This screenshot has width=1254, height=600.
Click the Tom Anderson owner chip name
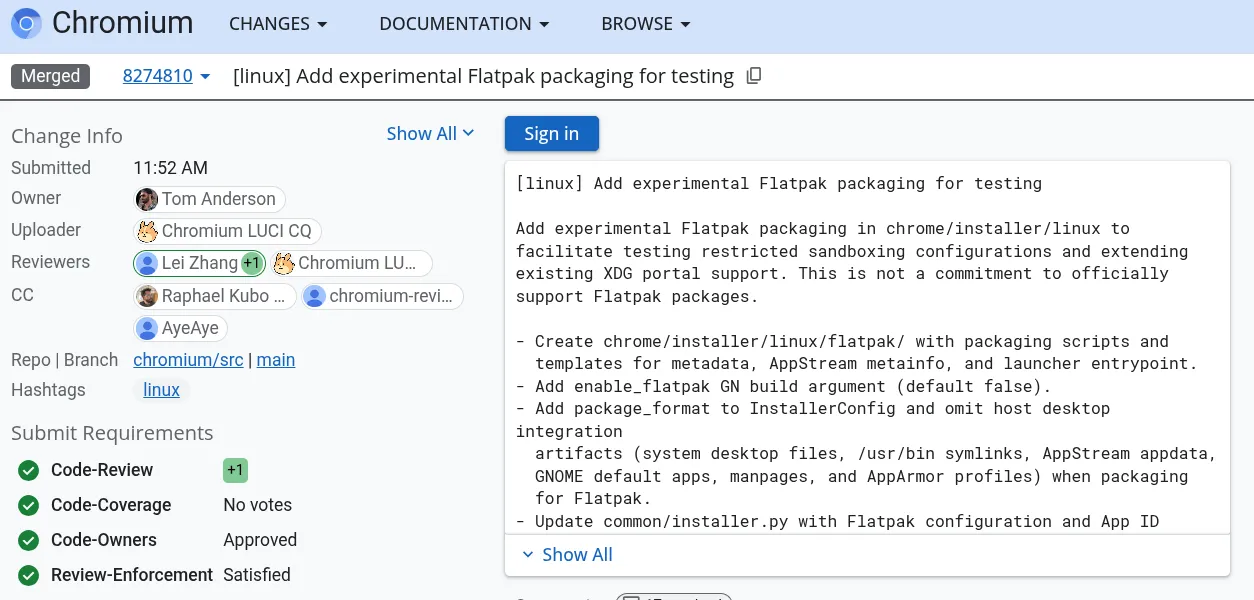tap(219, 199)
